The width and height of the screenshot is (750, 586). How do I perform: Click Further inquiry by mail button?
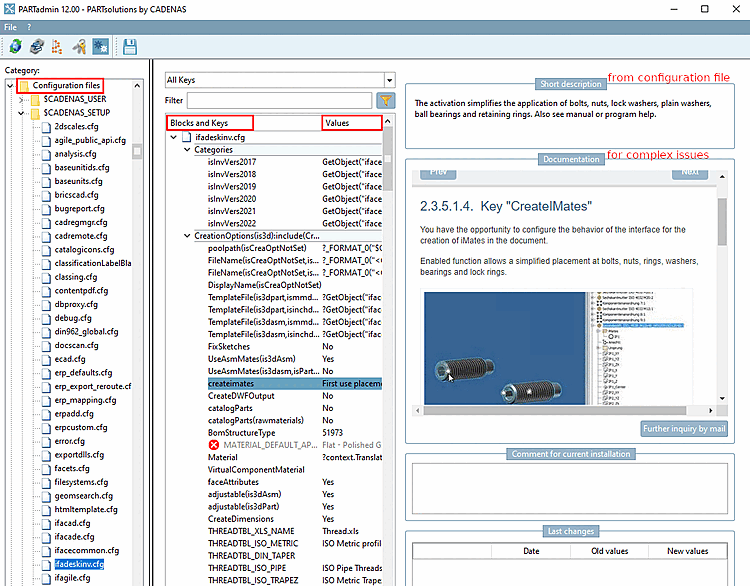point(684,429)
